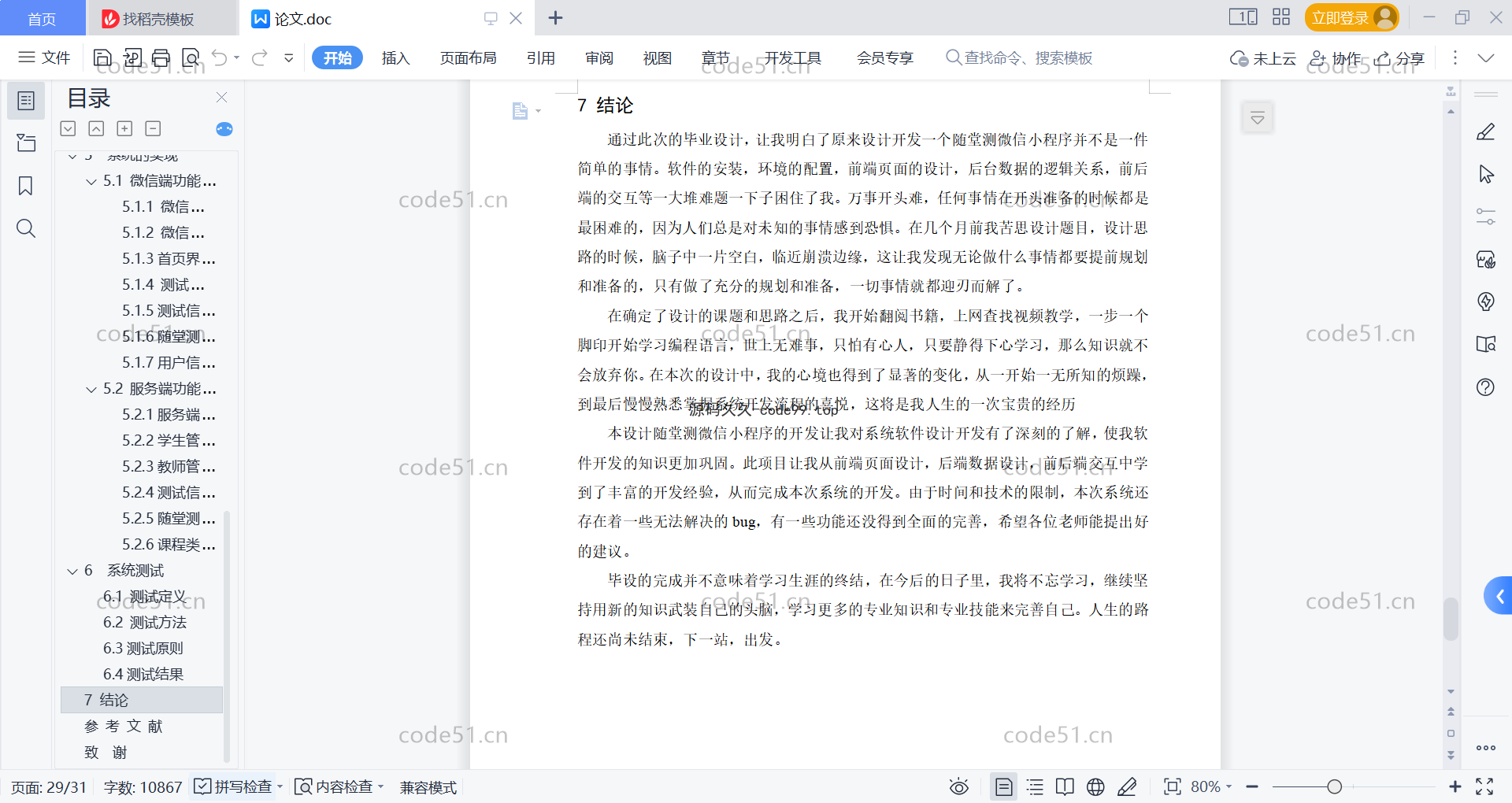Click the remove heading minus icon
Viewport: 1512px width, 803px height.
pos(154,128)
